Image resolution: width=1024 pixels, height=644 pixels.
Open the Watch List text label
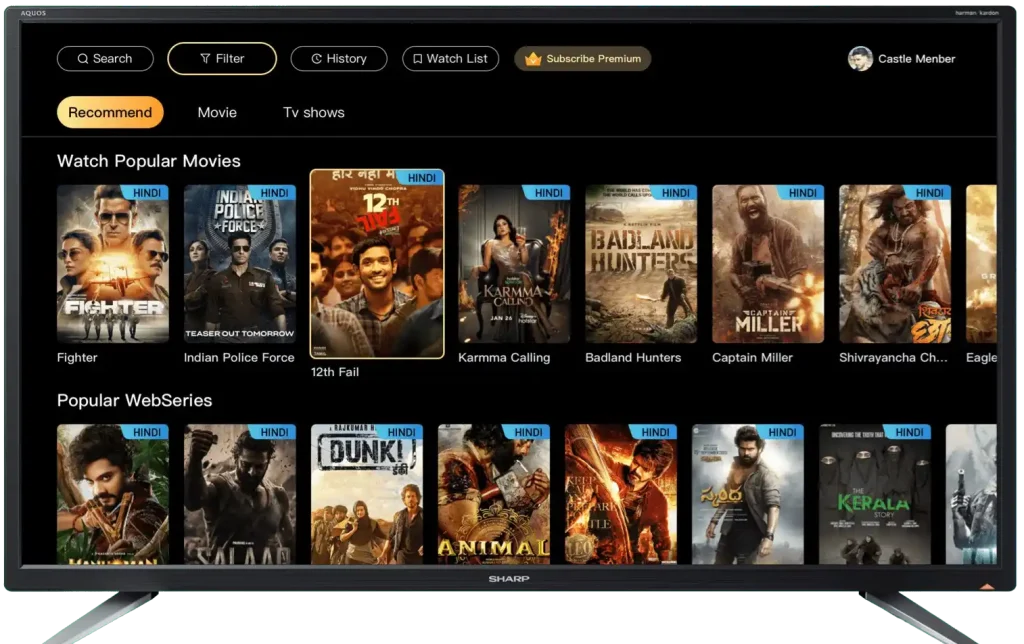(457, 59)
